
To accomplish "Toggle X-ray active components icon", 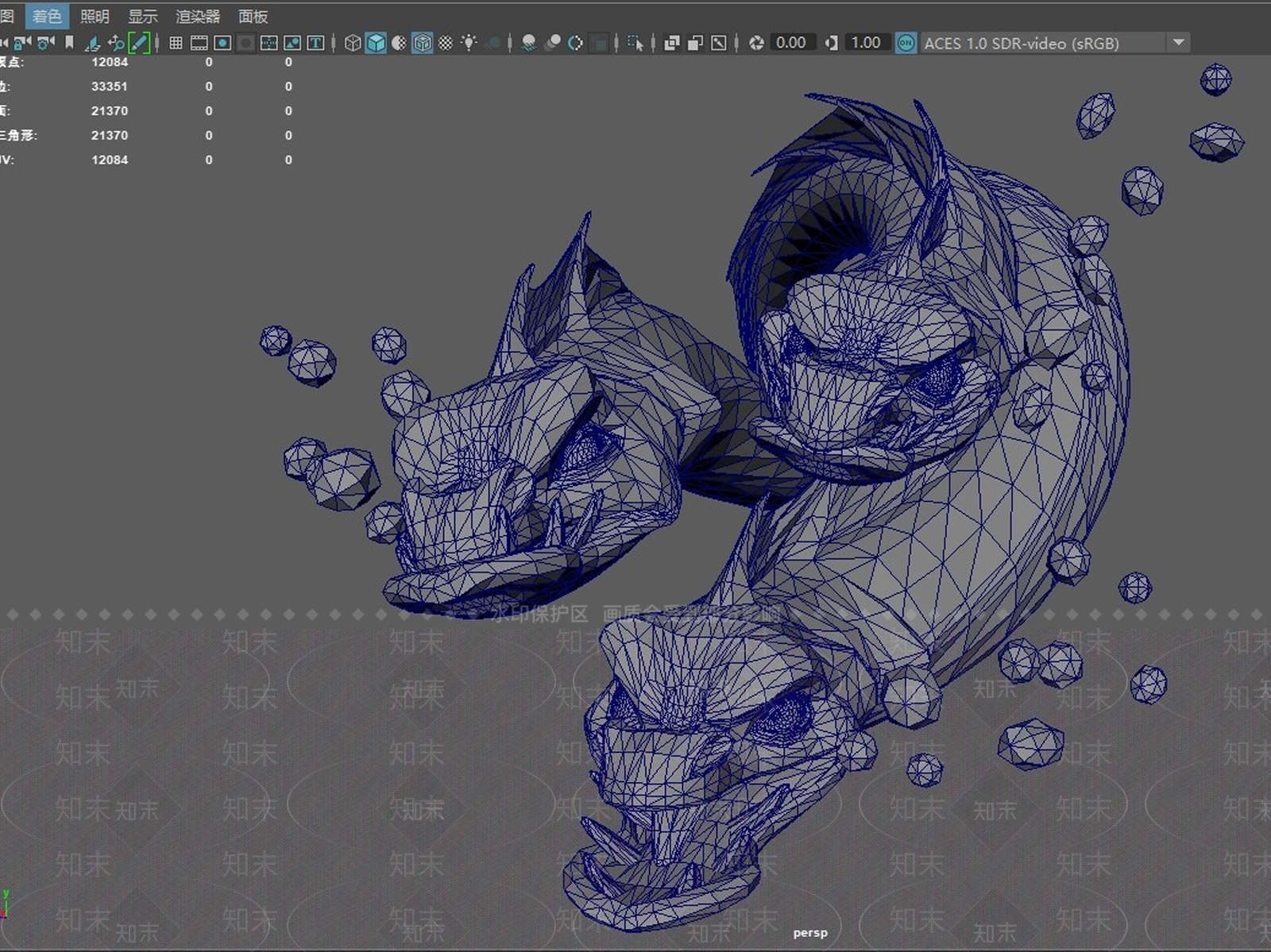I will click(695, 43).
